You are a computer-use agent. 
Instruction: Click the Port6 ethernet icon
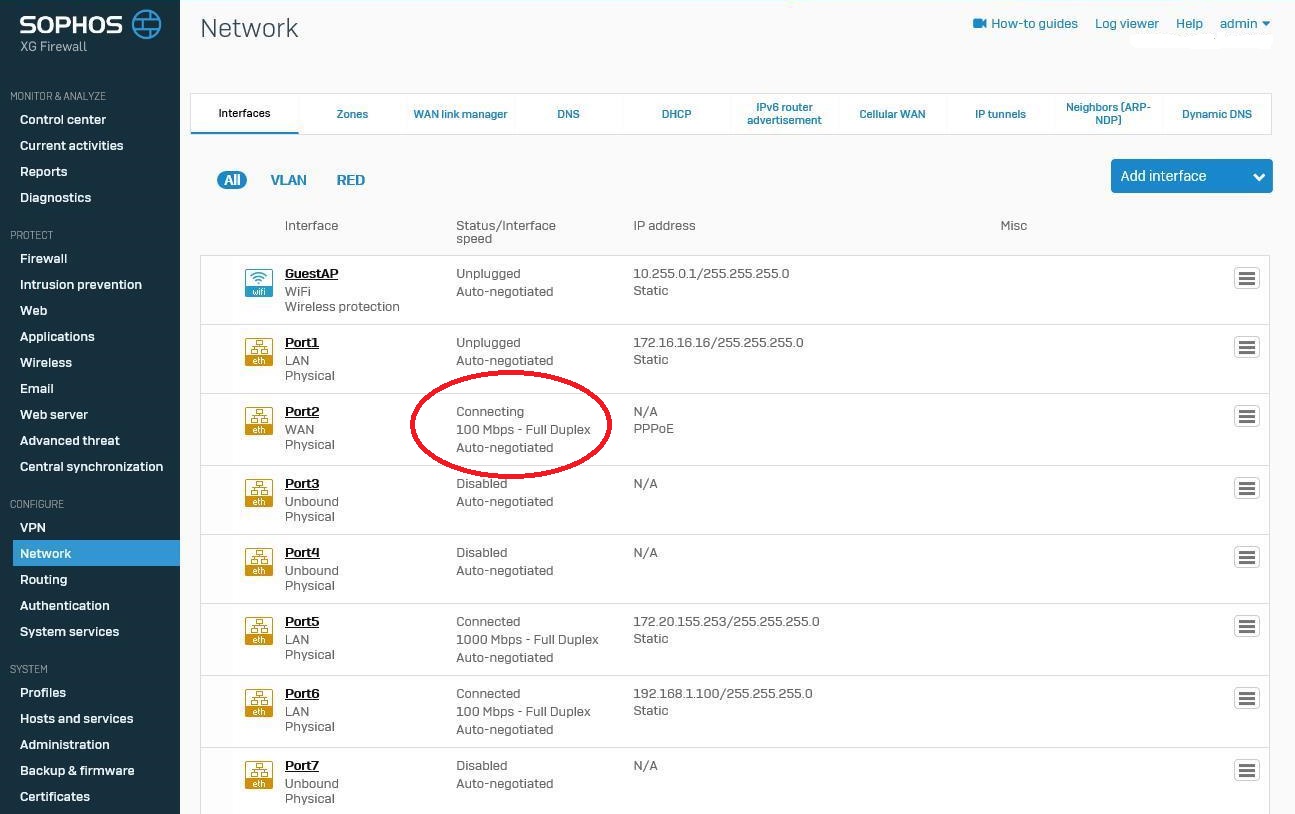(x=259, y=702)
